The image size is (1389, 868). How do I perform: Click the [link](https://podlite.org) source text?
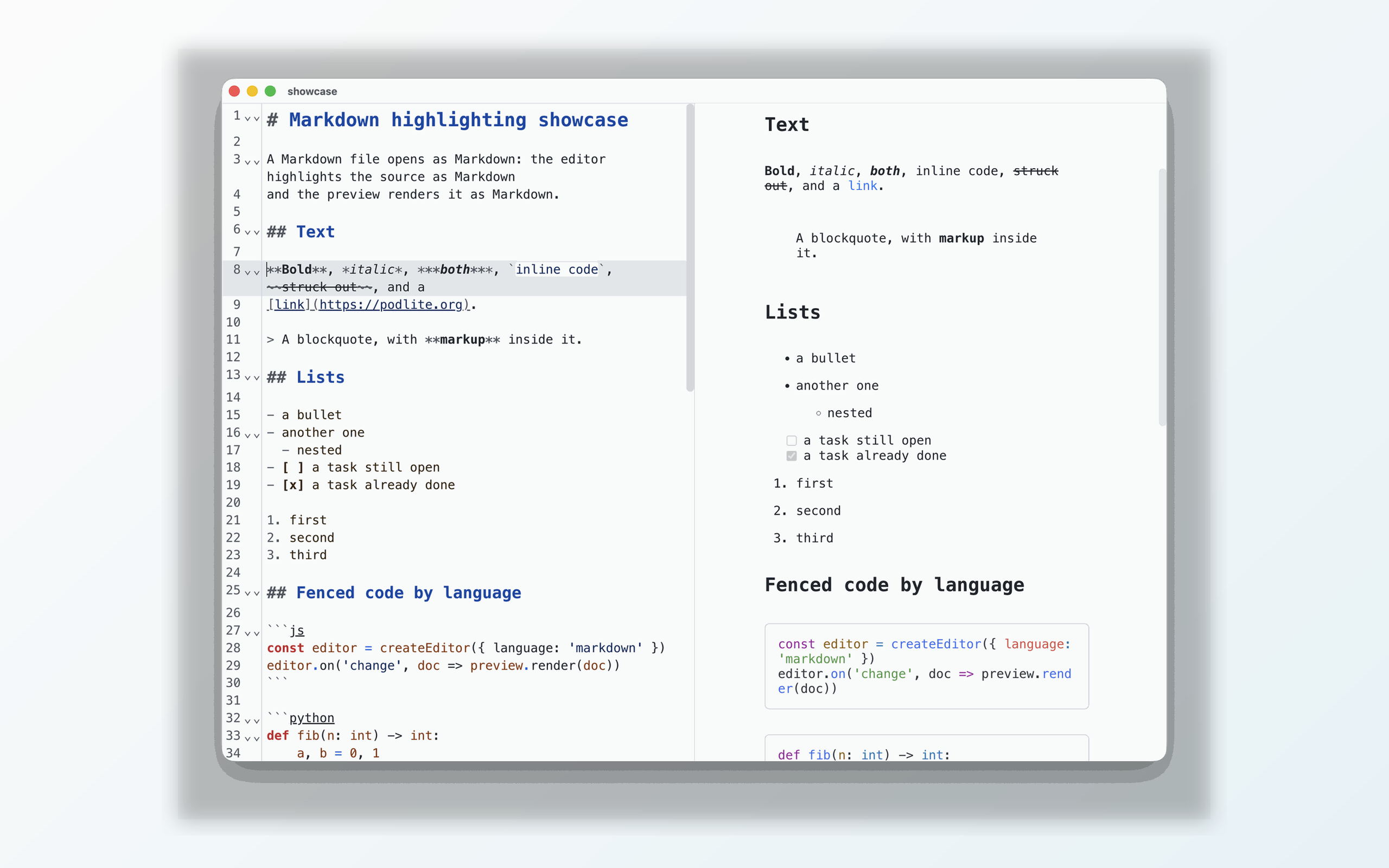[x=368, y=304]
